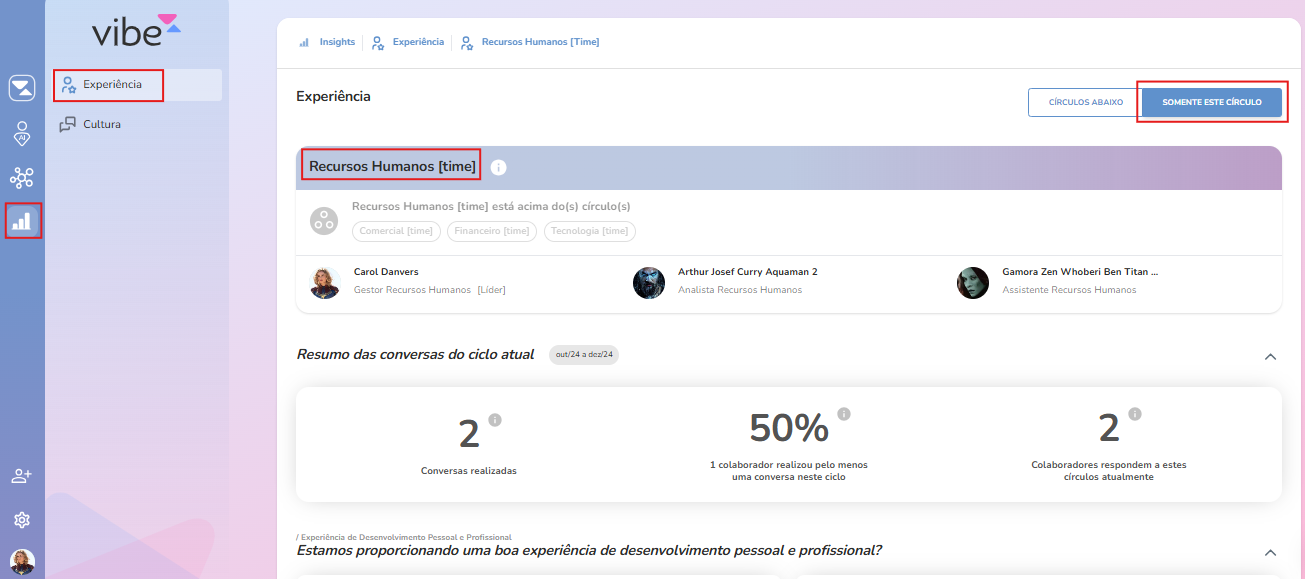Click info icon next to 2 Conversas realizadas
This screenshot has height=579, width=1305.
click(494, 419)
